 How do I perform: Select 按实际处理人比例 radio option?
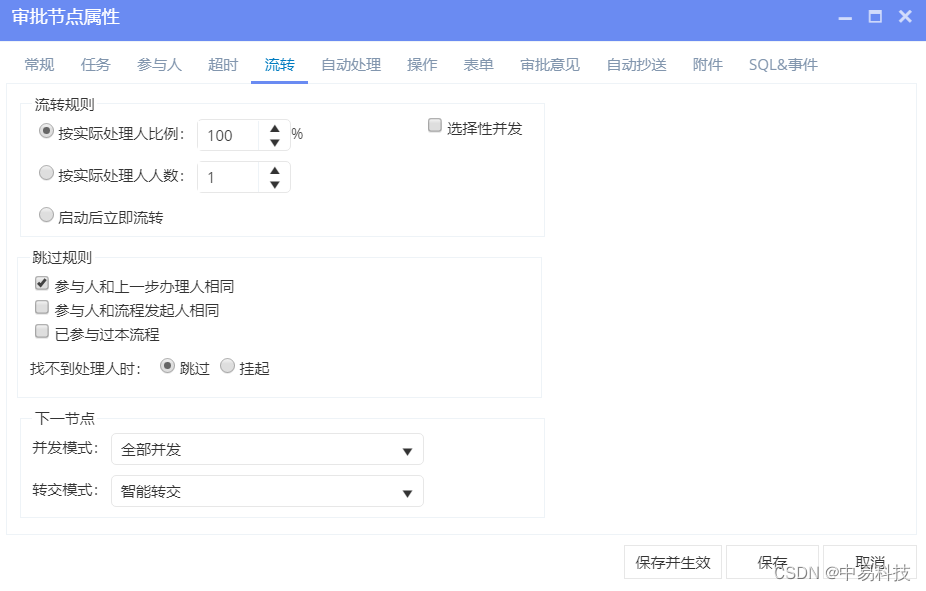(x=46, y=130)
